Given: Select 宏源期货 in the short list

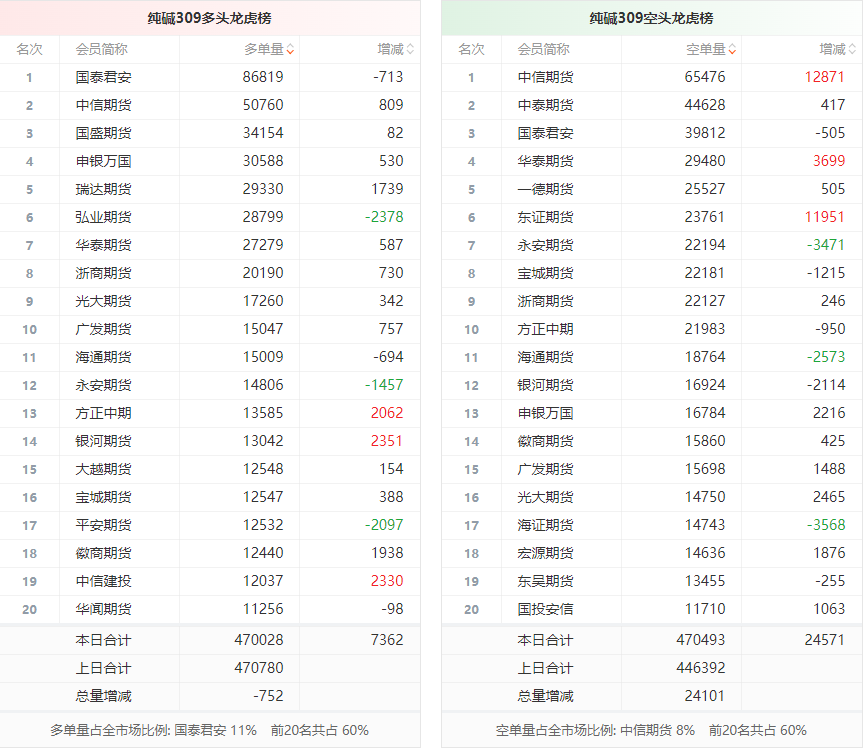Looking at the screenshot, I should click(x=545, y=553).
